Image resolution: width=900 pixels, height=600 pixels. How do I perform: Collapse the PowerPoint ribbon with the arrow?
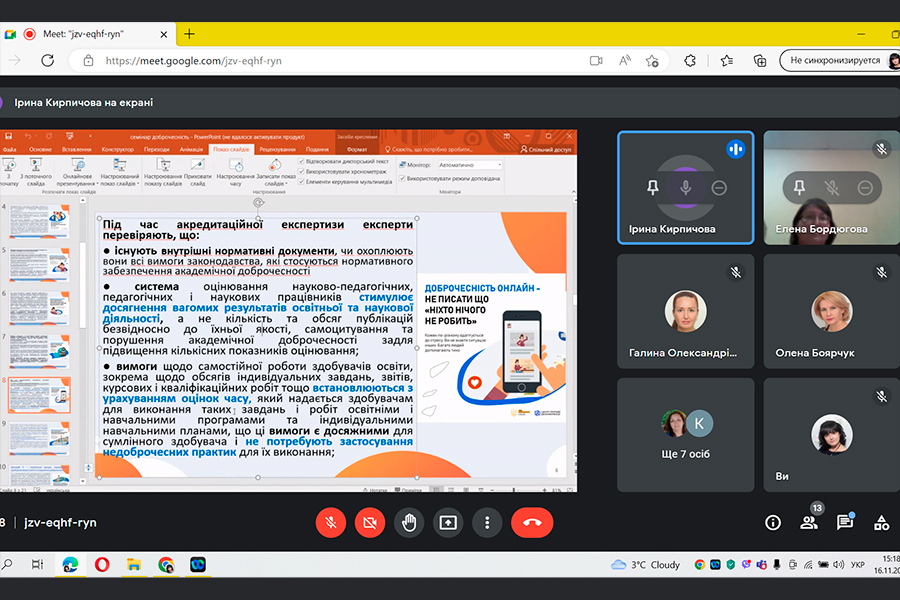click(x=573, y=192)
